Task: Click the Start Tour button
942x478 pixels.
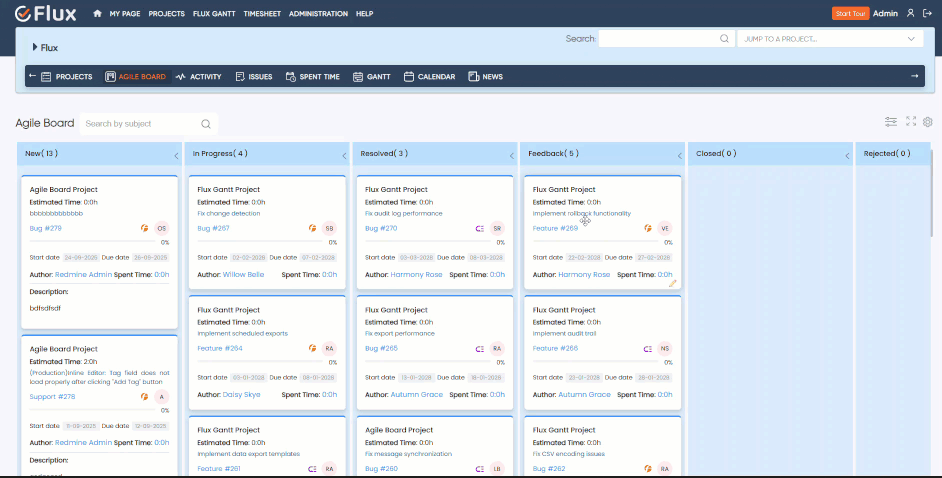Action: tap(850, 13)
